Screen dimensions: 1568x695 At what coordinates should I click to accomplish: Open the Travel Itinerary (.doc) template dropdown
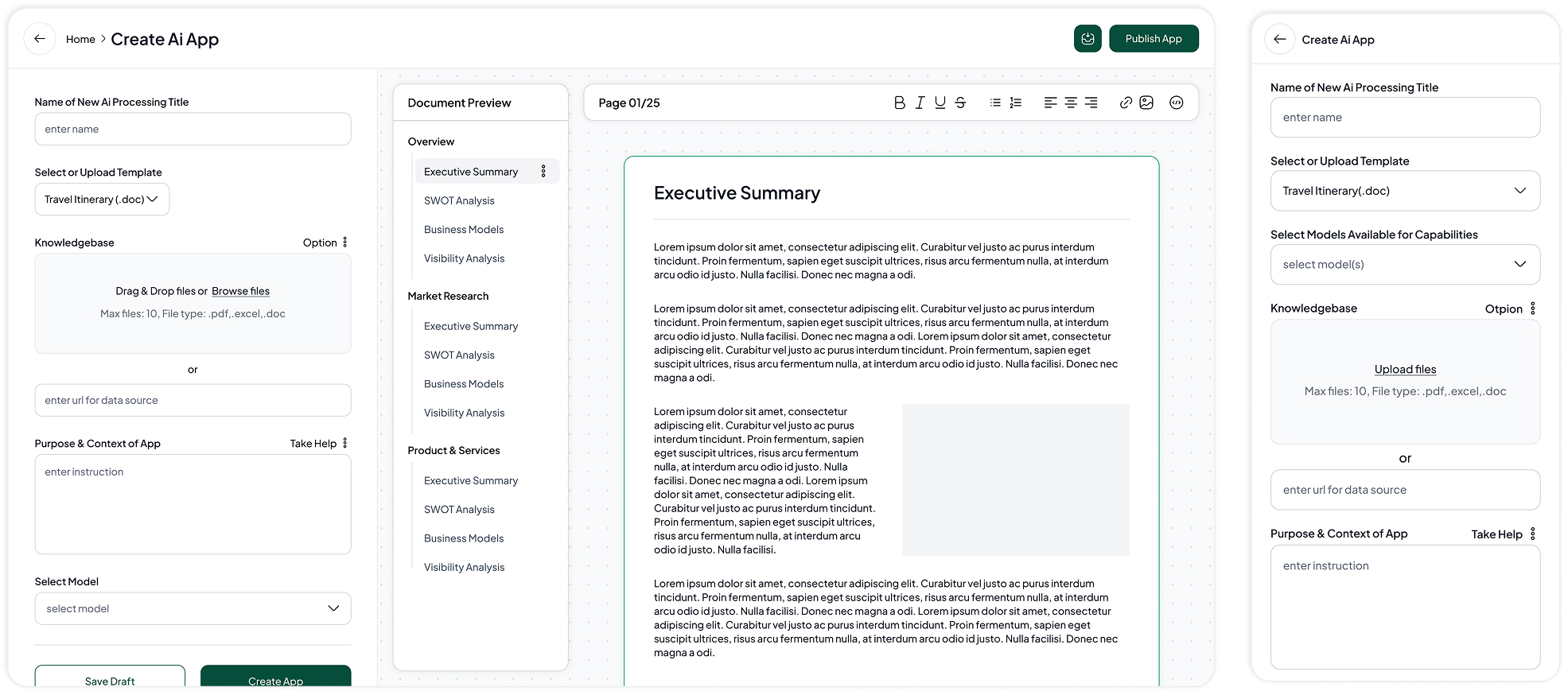click(x=102, y=200)
